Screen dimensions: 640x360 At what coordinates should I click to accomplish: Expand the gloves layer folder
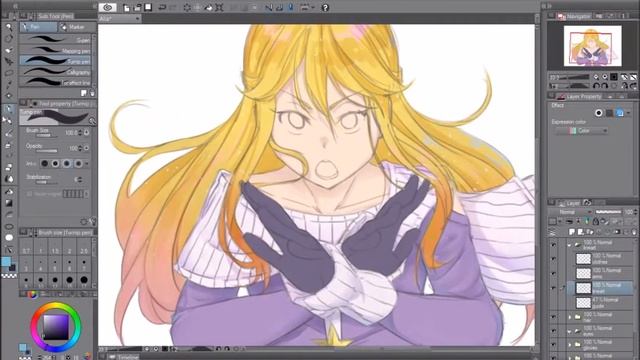pos(569,345)
